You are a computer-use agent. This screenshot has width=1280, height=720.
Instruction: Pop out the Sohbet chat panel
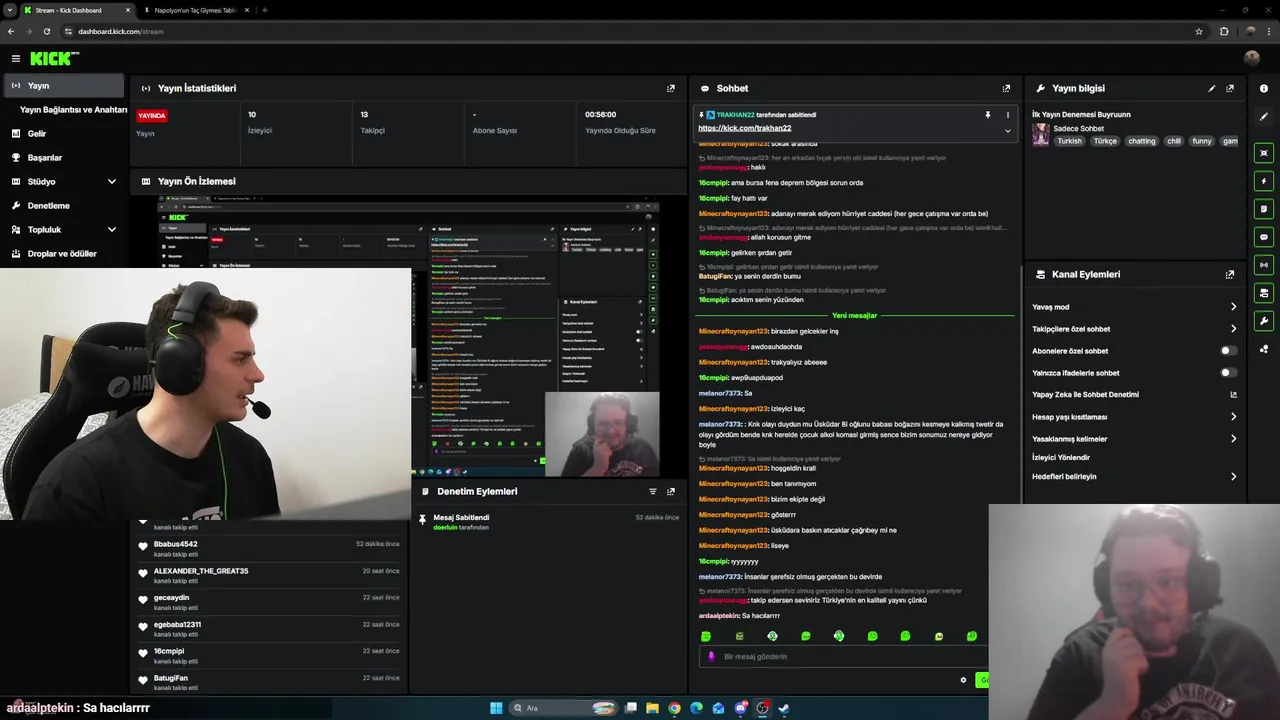pyautogui.click(x=1006, y=88)
